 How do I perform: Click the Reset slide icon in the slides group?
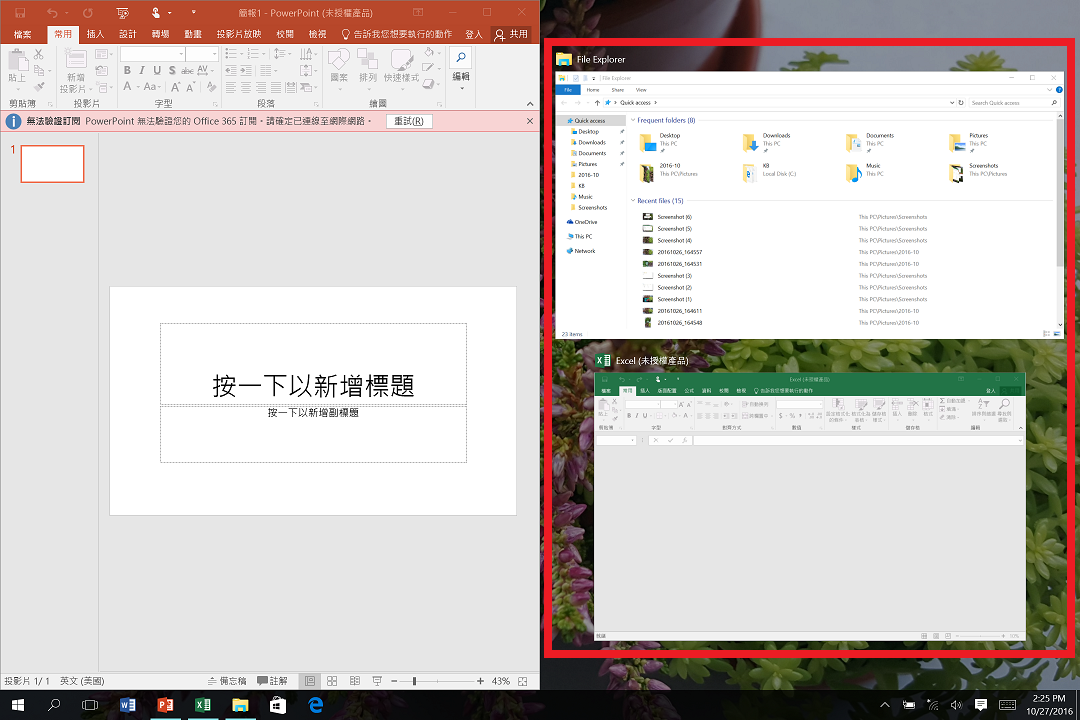pos(101,70)
